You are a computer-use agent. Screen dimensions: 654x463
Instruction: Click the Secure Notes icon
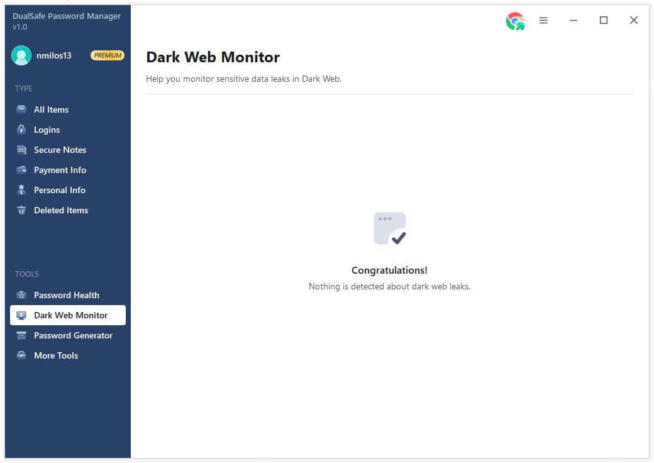pyautogui.click(x=21, y=150)
